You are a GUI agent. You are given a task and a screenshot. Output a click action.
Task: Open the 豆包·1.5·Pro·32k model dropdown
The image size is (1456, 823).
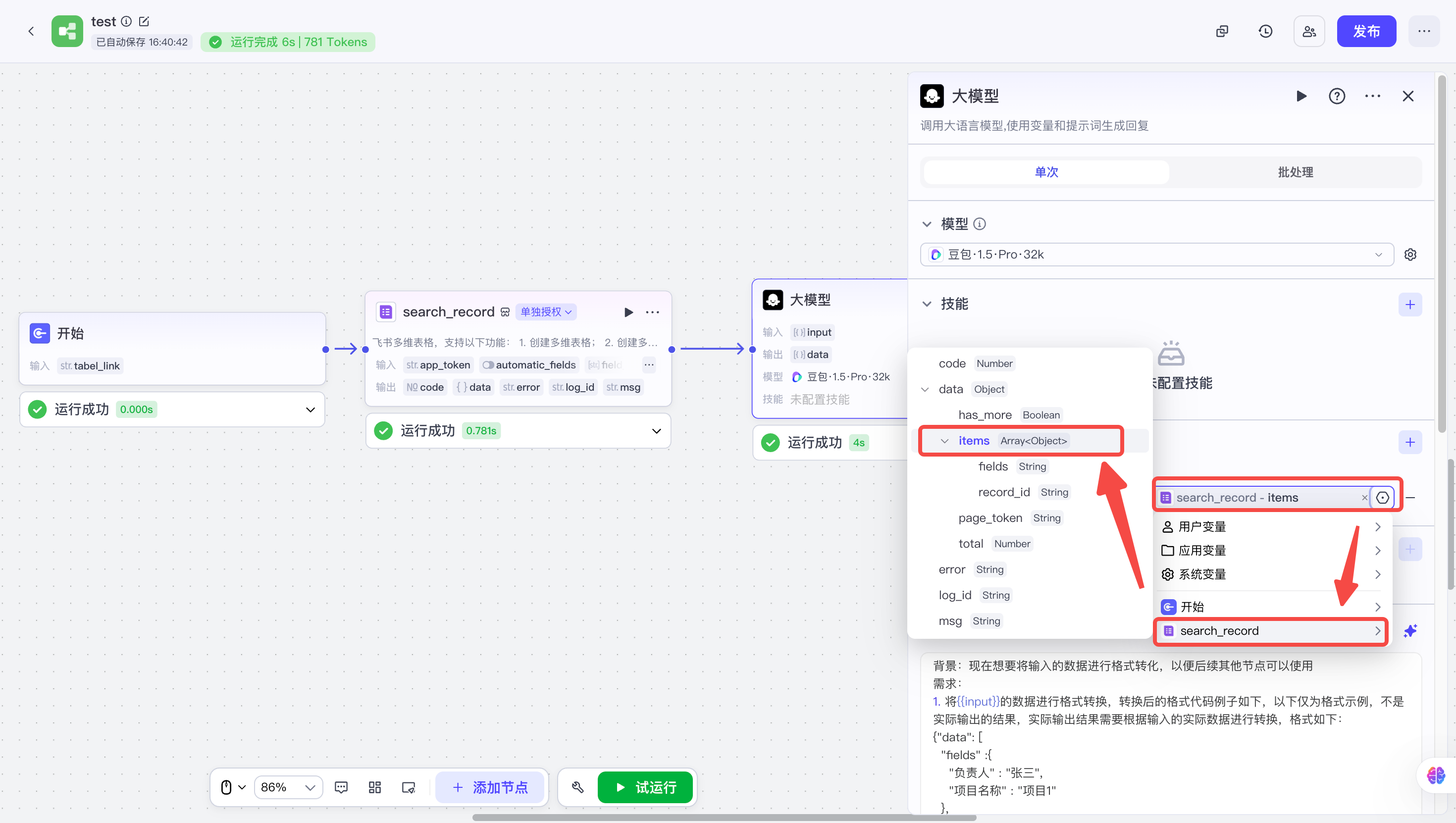point(1156,255)
